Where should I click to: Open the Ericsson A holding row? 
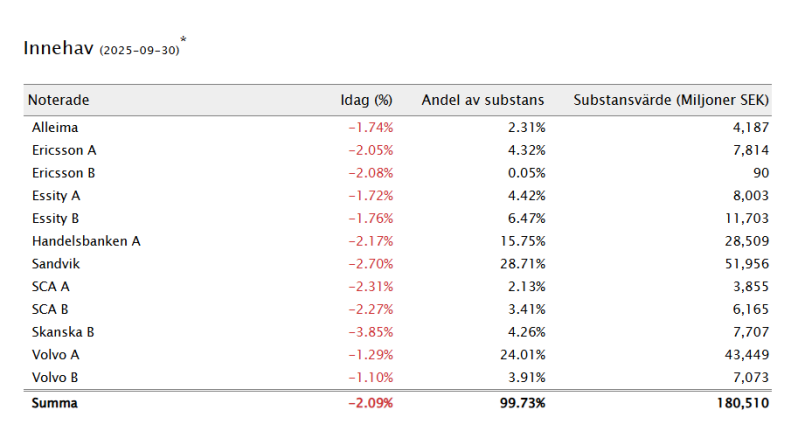pos(63,150)
